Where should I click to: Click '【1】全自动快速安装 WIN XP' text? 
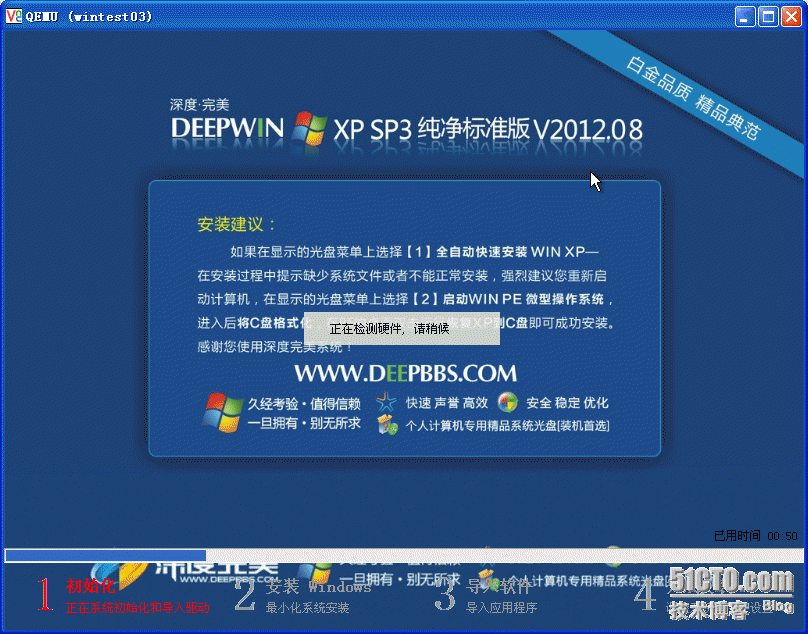coord(494,252)
